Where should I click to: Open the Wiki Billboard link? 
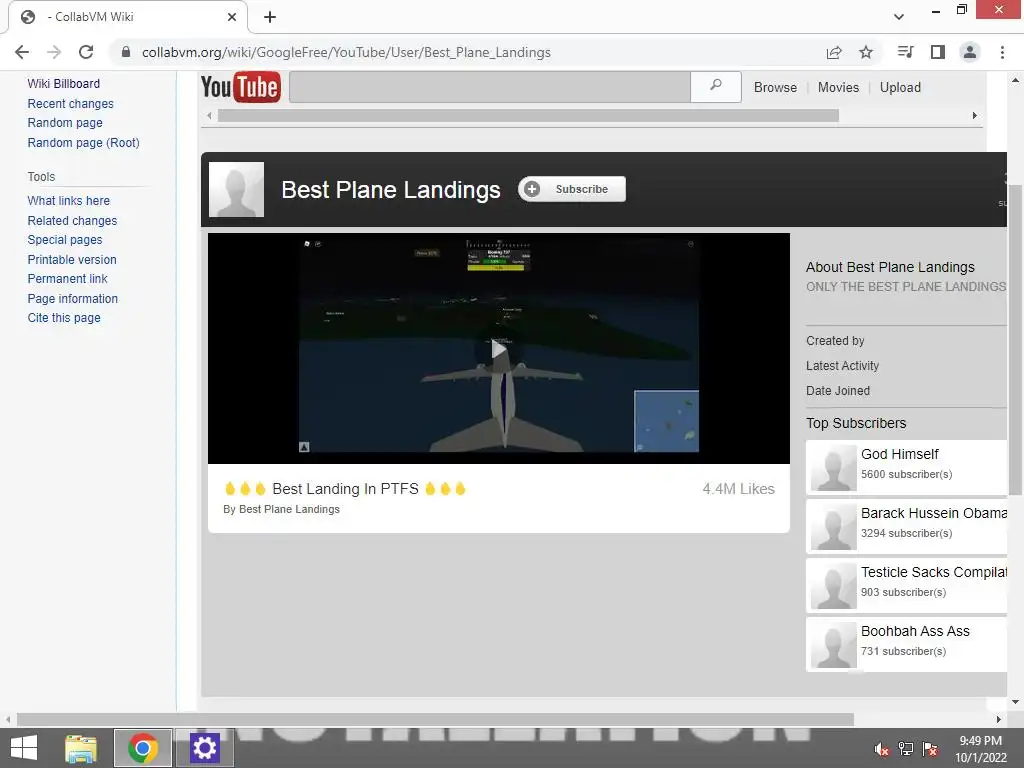[63, 84]
